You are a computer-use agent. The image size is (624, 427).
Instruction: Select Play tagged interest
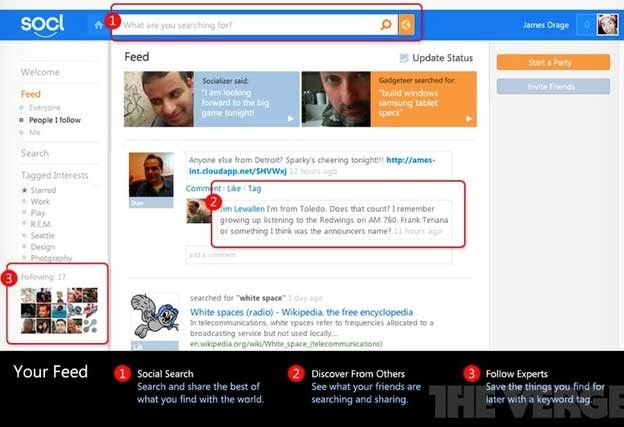38,213
